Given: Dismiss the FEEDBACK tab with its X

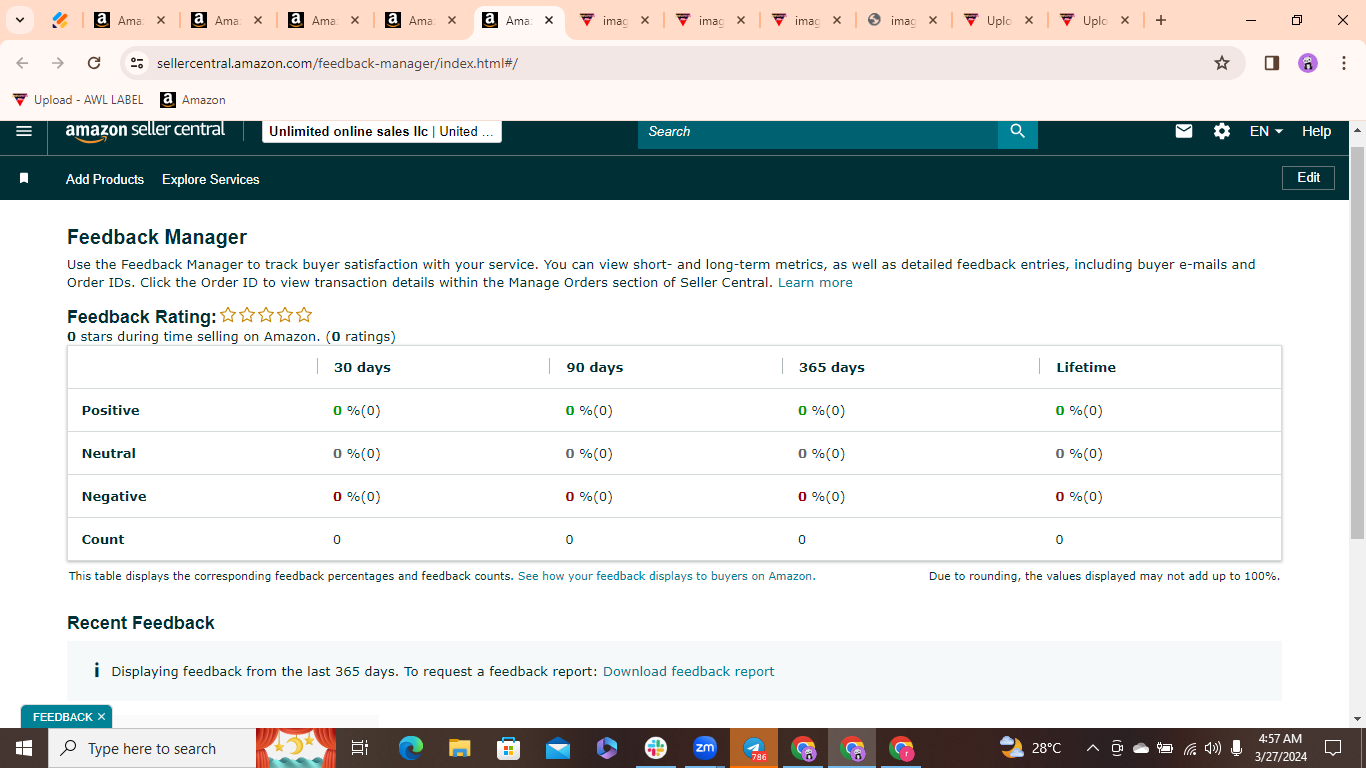Looking at the screenshot, I should click(101, 717).
